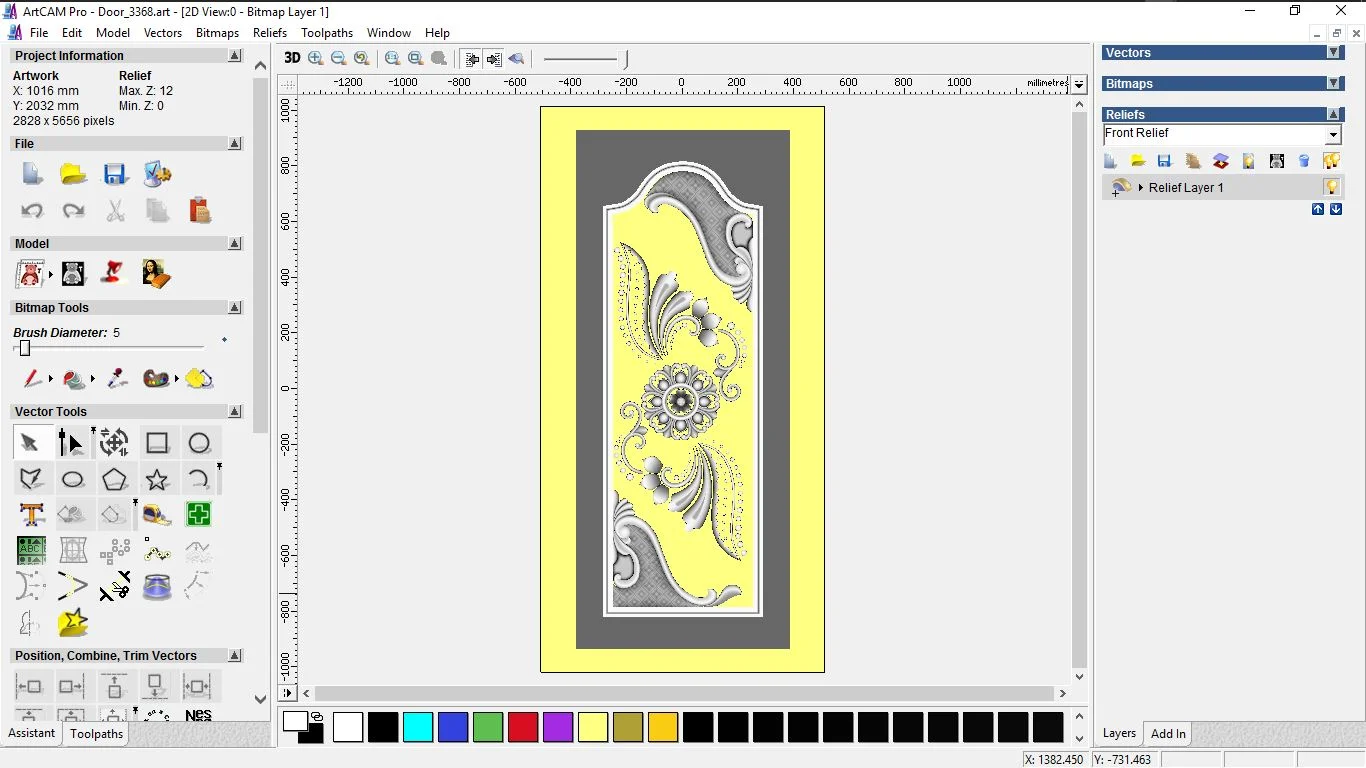The image size is (1366, 768).
Task: Collapse the Project Information section
Action: [235, 56]
